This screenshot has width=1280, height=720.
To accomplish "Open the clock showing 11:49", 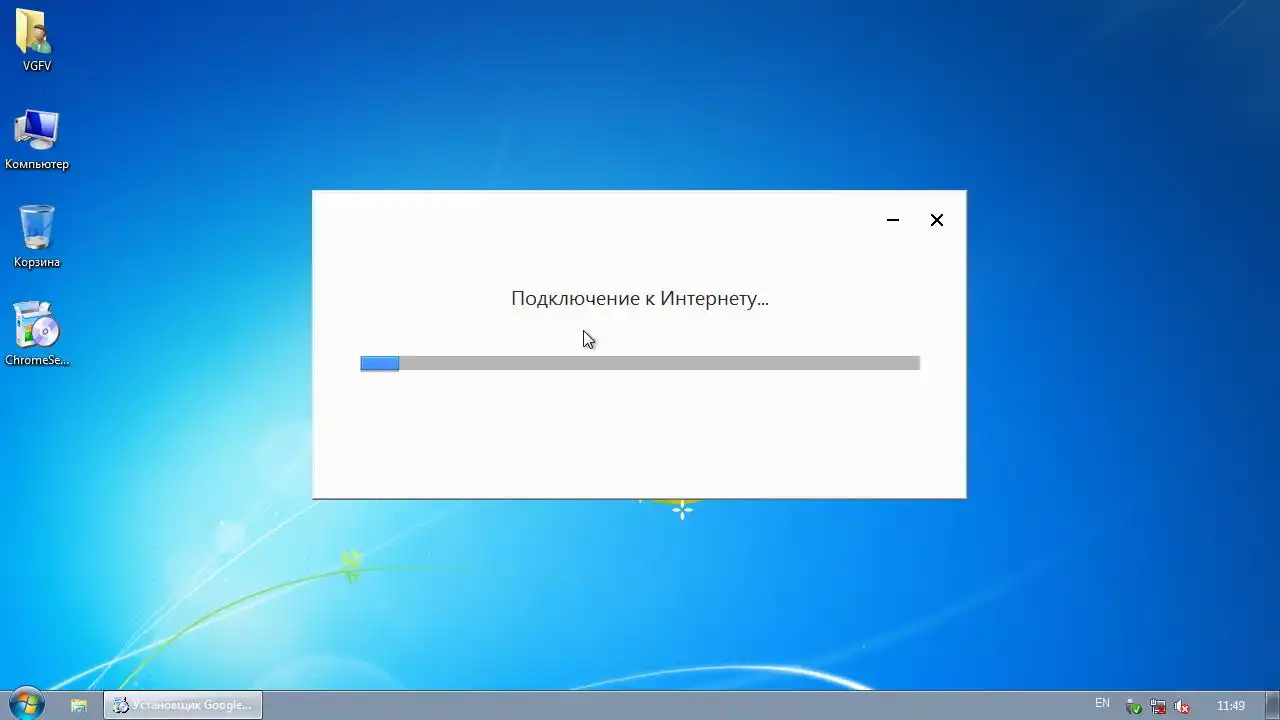I will (x=1230, y=706).
